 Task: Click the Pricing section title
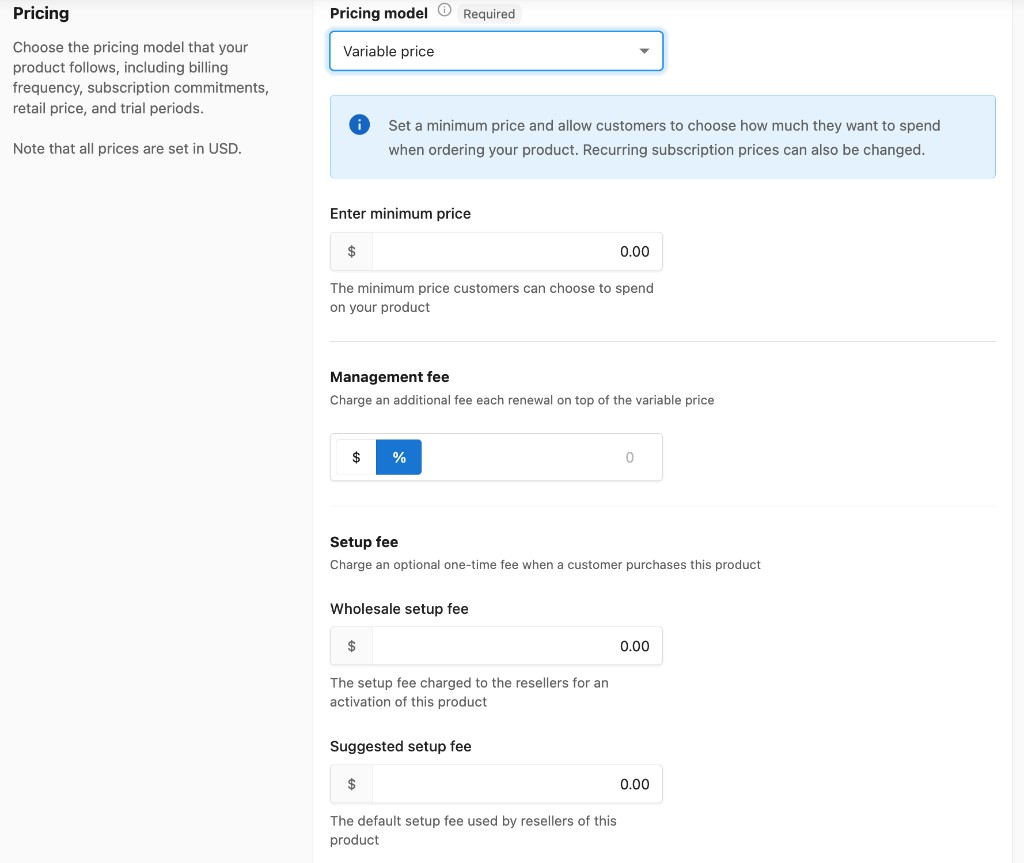click(x=41, y=13)
